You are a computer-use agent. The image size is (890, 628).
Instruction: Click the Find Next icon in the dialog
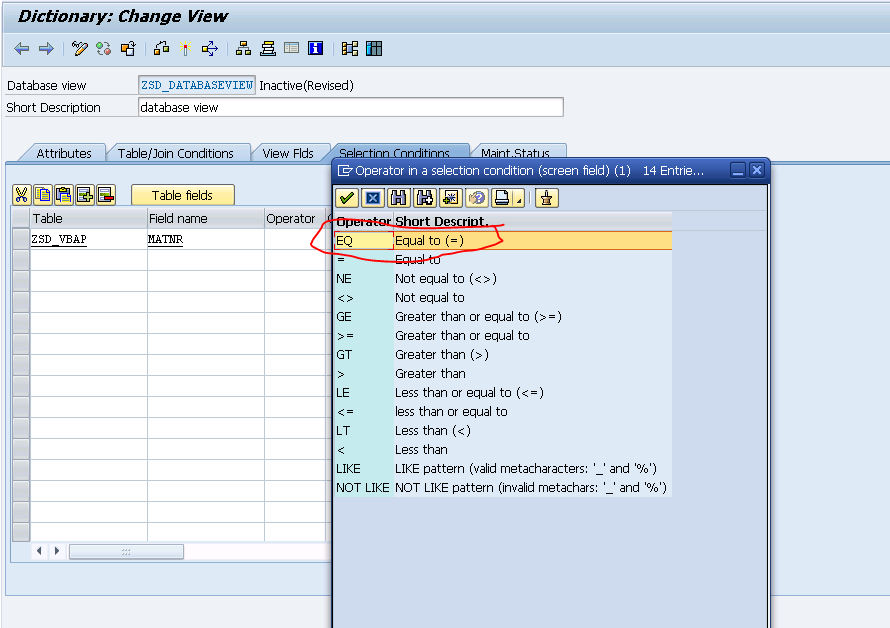423,197
